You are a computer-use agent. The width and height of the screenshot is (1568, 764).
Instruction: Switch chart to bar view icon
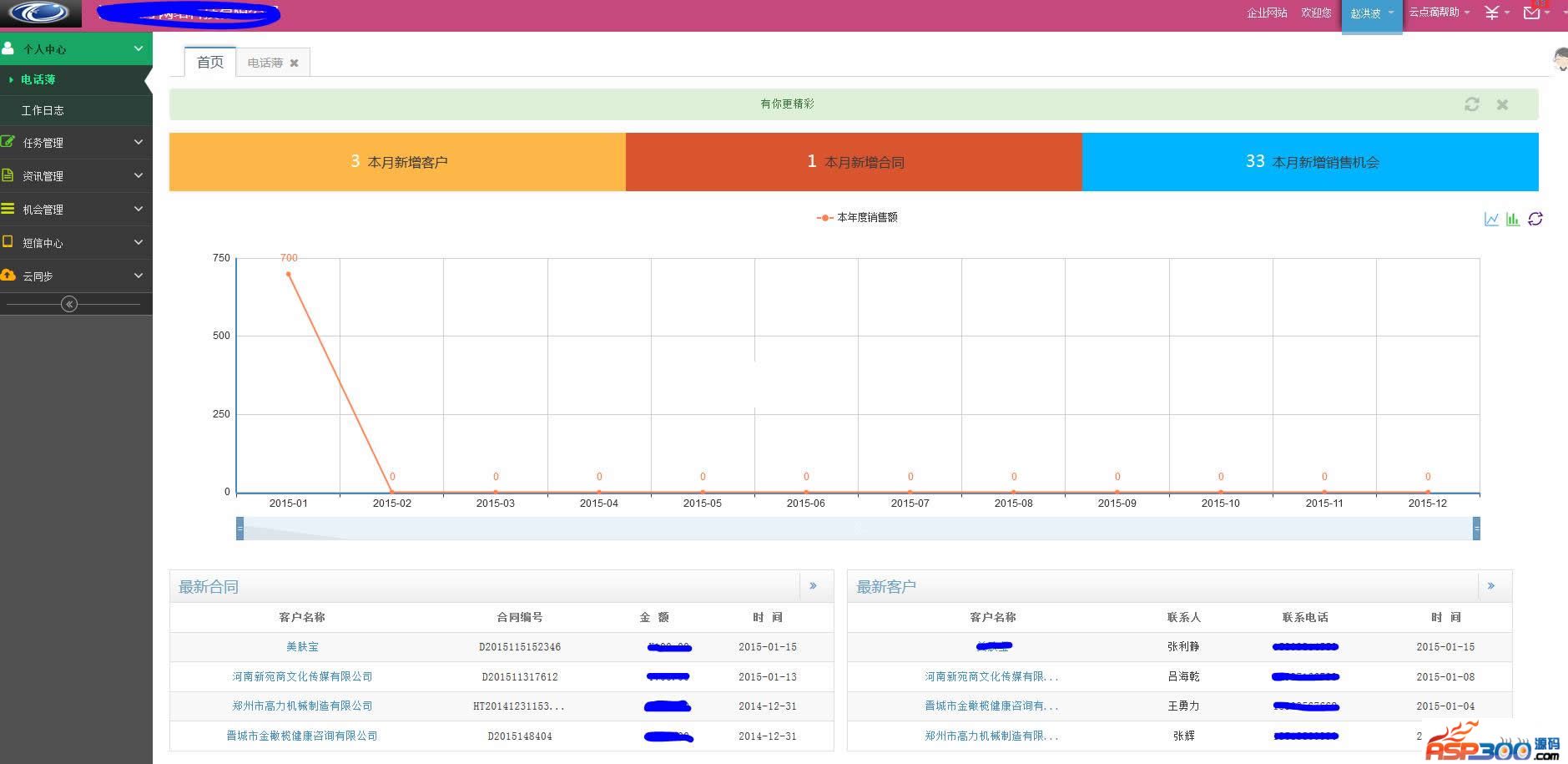(1512, 219)
